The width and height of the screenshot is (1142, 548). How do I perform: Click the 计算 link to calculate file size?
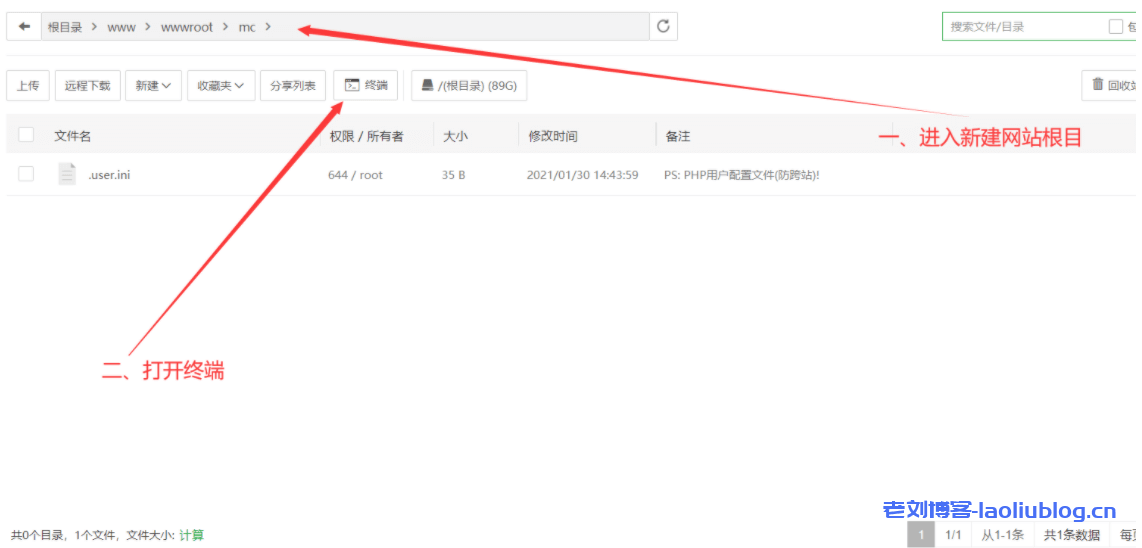[x=191, y=535]
